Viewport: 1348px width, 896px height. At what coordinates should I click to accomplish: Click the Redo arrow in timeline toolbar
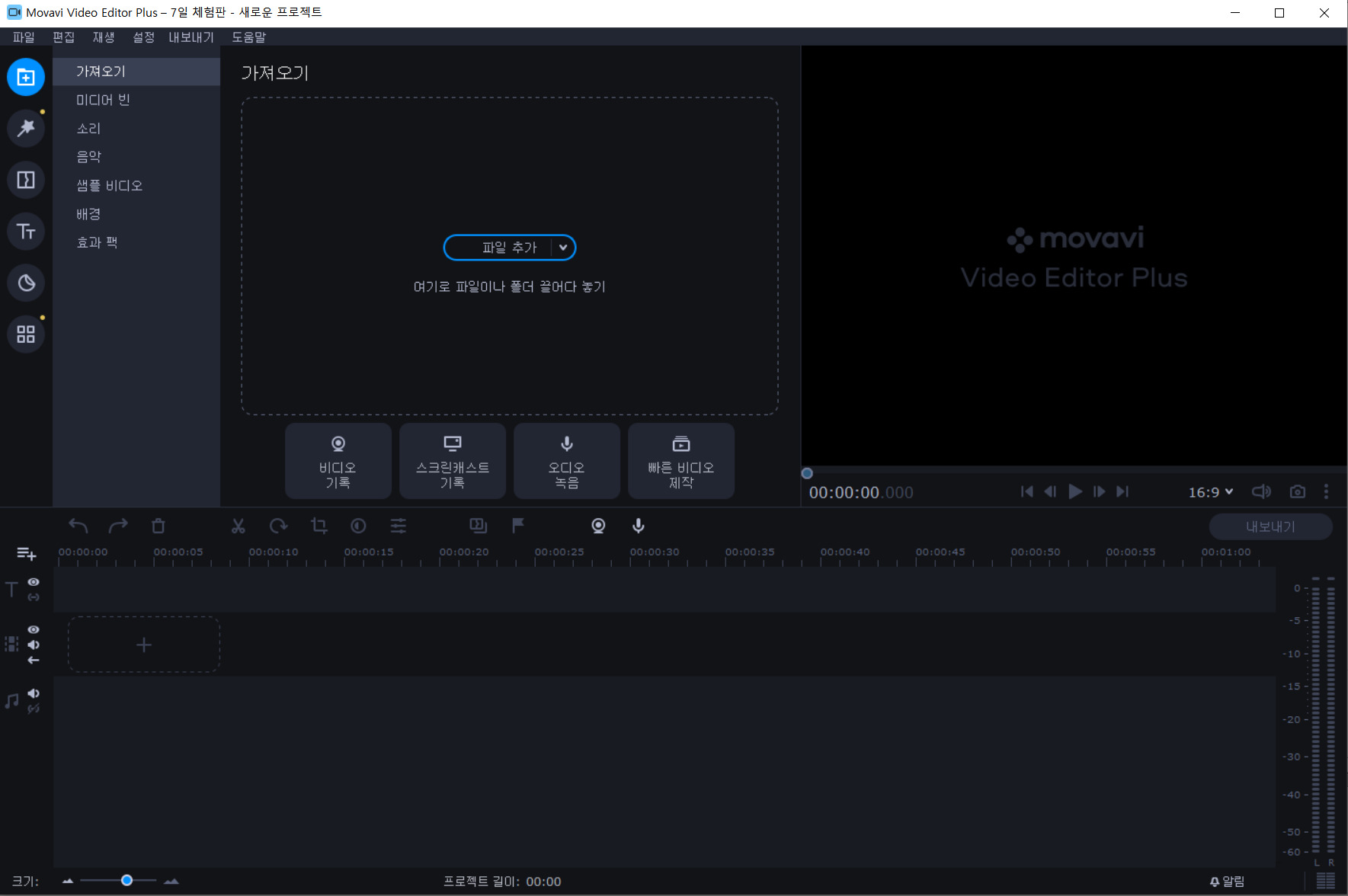(118, 526)
